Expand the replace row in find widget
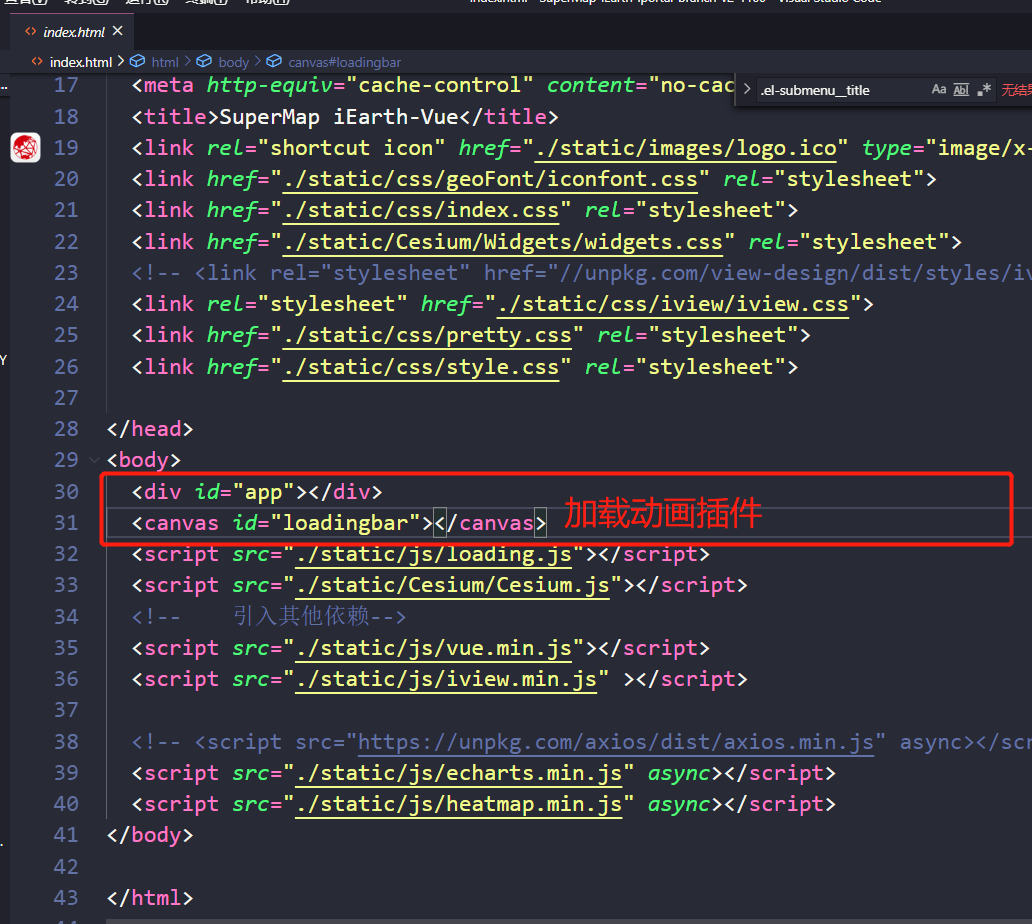 click(746, 90)
